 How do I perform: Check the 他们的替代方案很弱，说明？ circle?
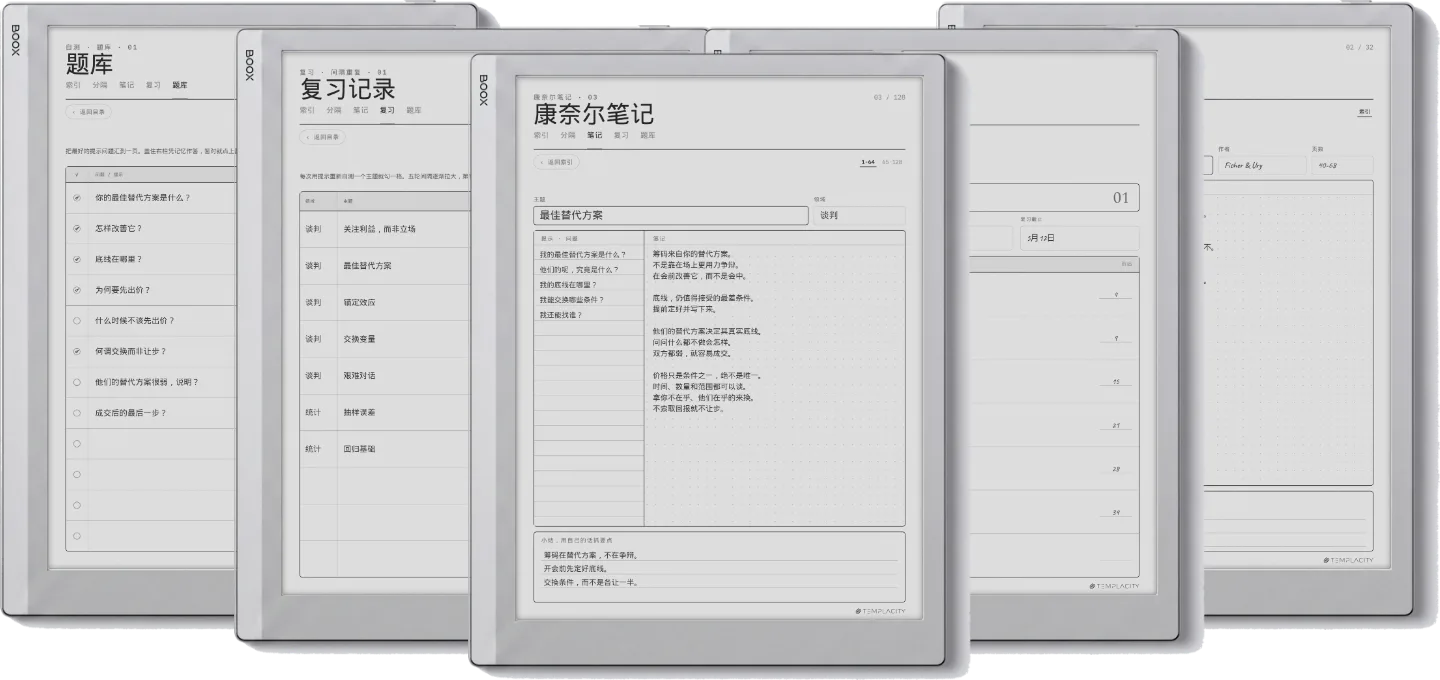tap(77, 382)
